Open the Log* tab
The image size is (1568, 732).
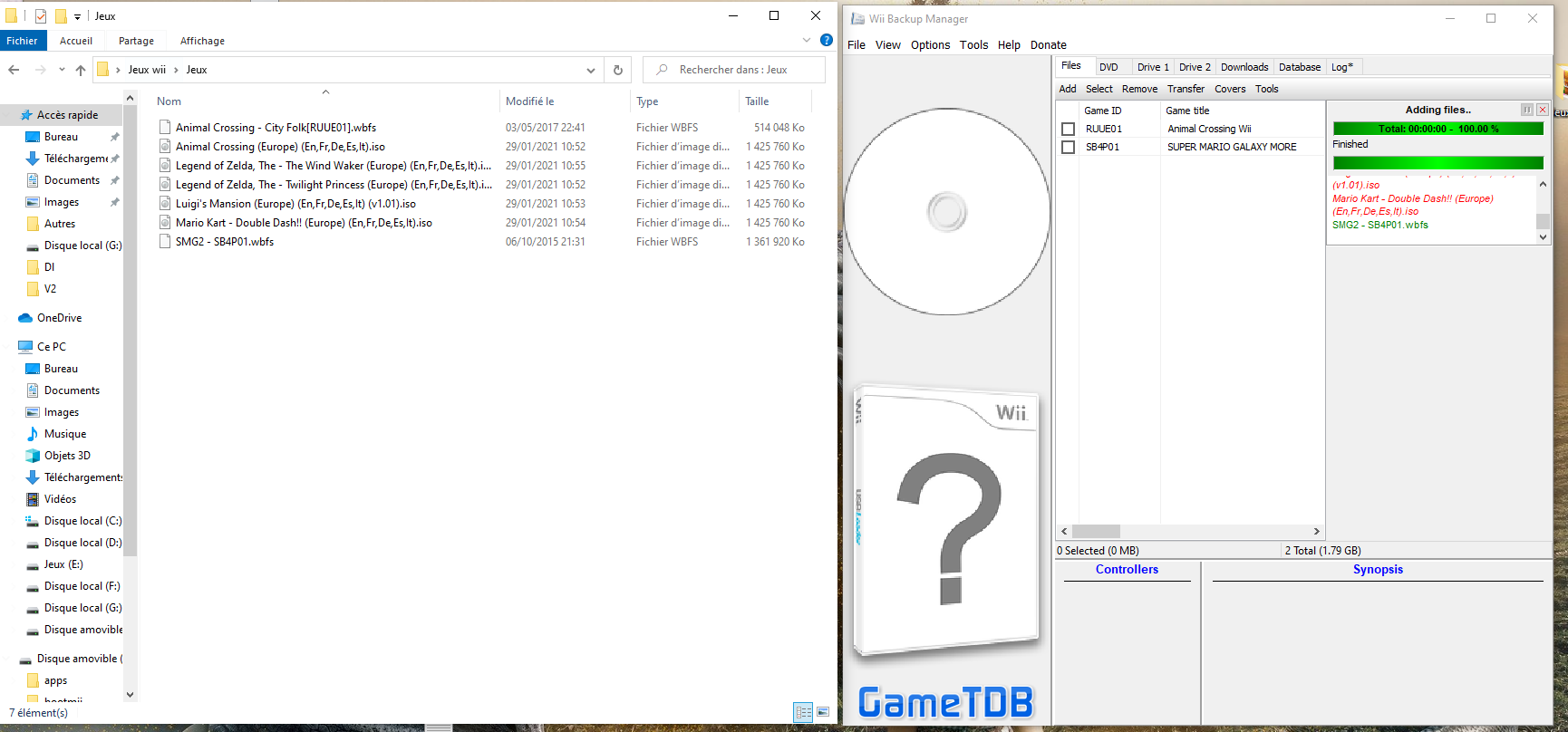click(1342, 67)
